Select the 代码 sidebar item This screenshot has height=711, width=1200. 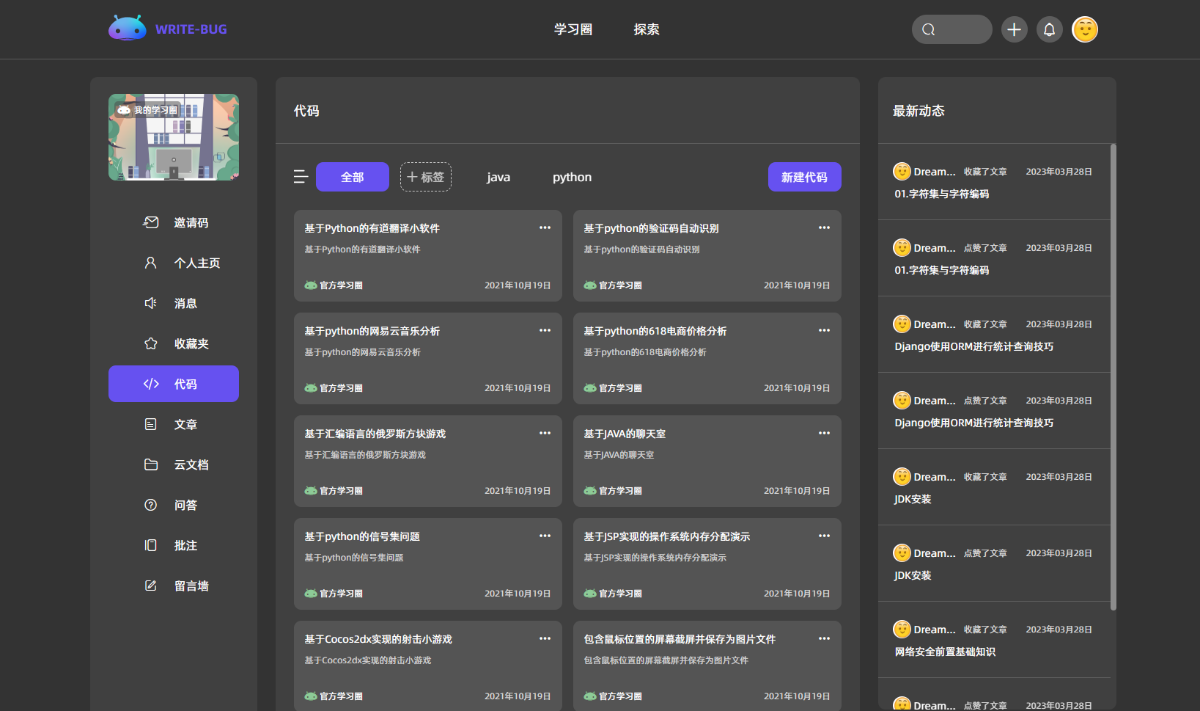[174, 384]
